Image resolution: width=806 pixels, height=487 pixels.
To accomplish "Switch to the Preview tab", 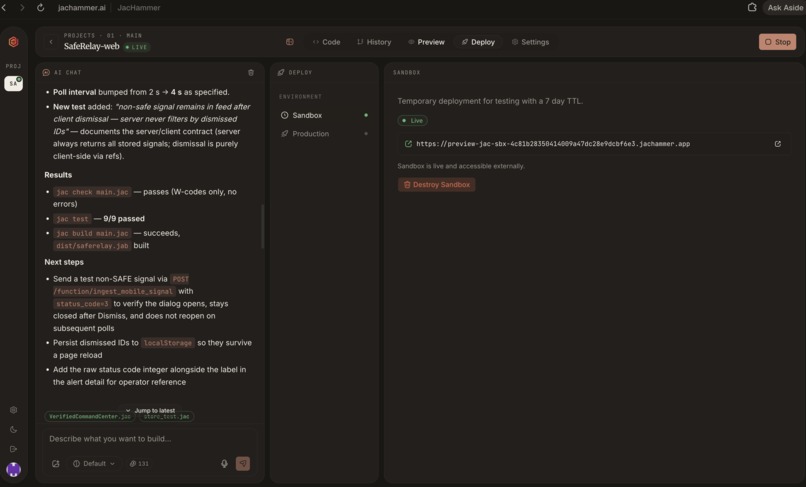I will [426, 42].
